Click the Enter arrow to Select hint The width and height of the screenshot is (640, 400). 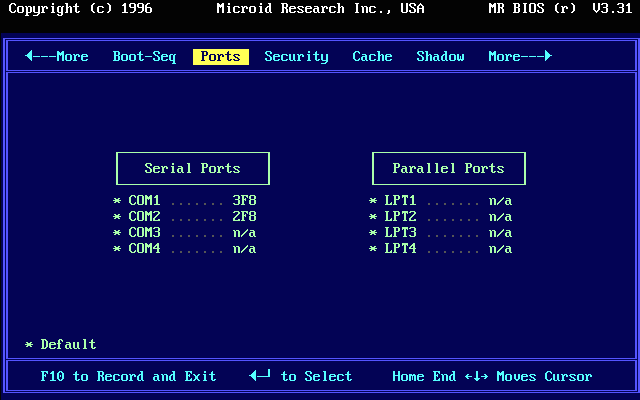point(300,376)
